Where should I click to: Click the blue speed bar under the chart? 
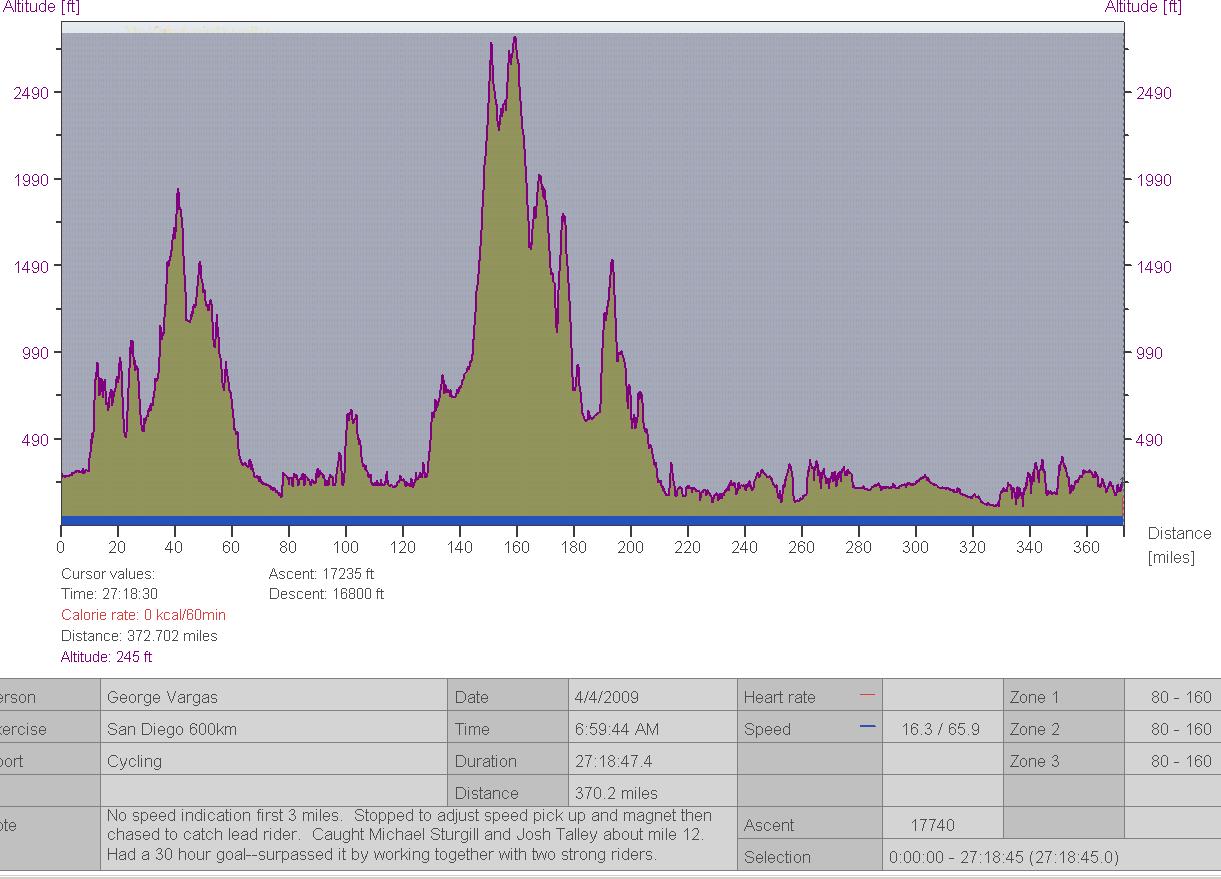coord(592,520)
